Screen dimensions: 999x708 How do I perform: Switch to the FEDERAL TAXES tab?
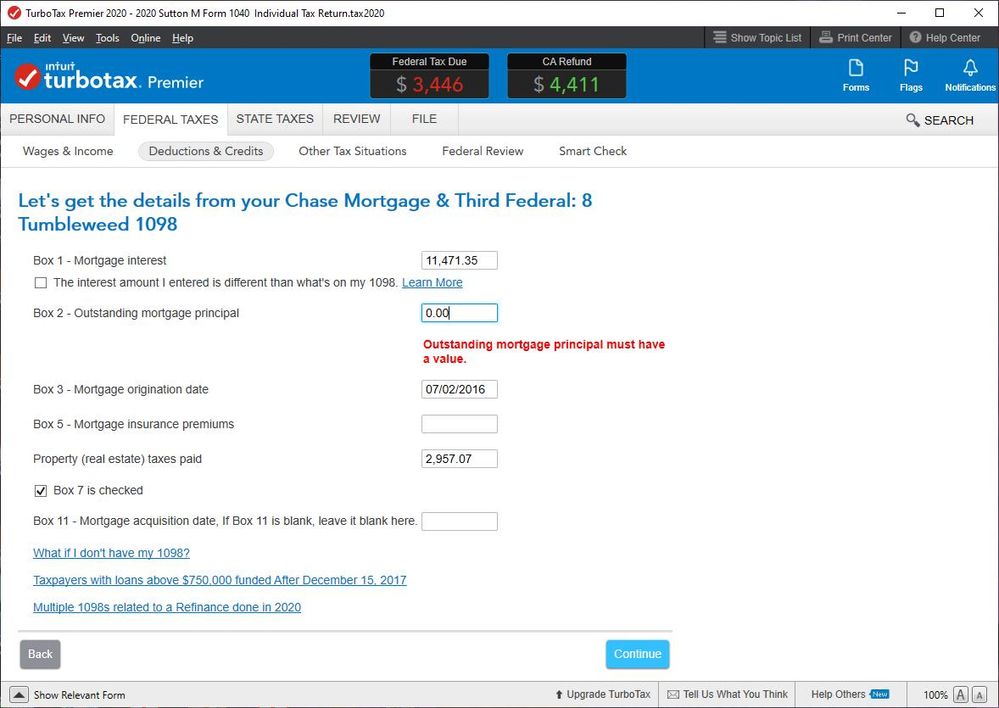170,120
